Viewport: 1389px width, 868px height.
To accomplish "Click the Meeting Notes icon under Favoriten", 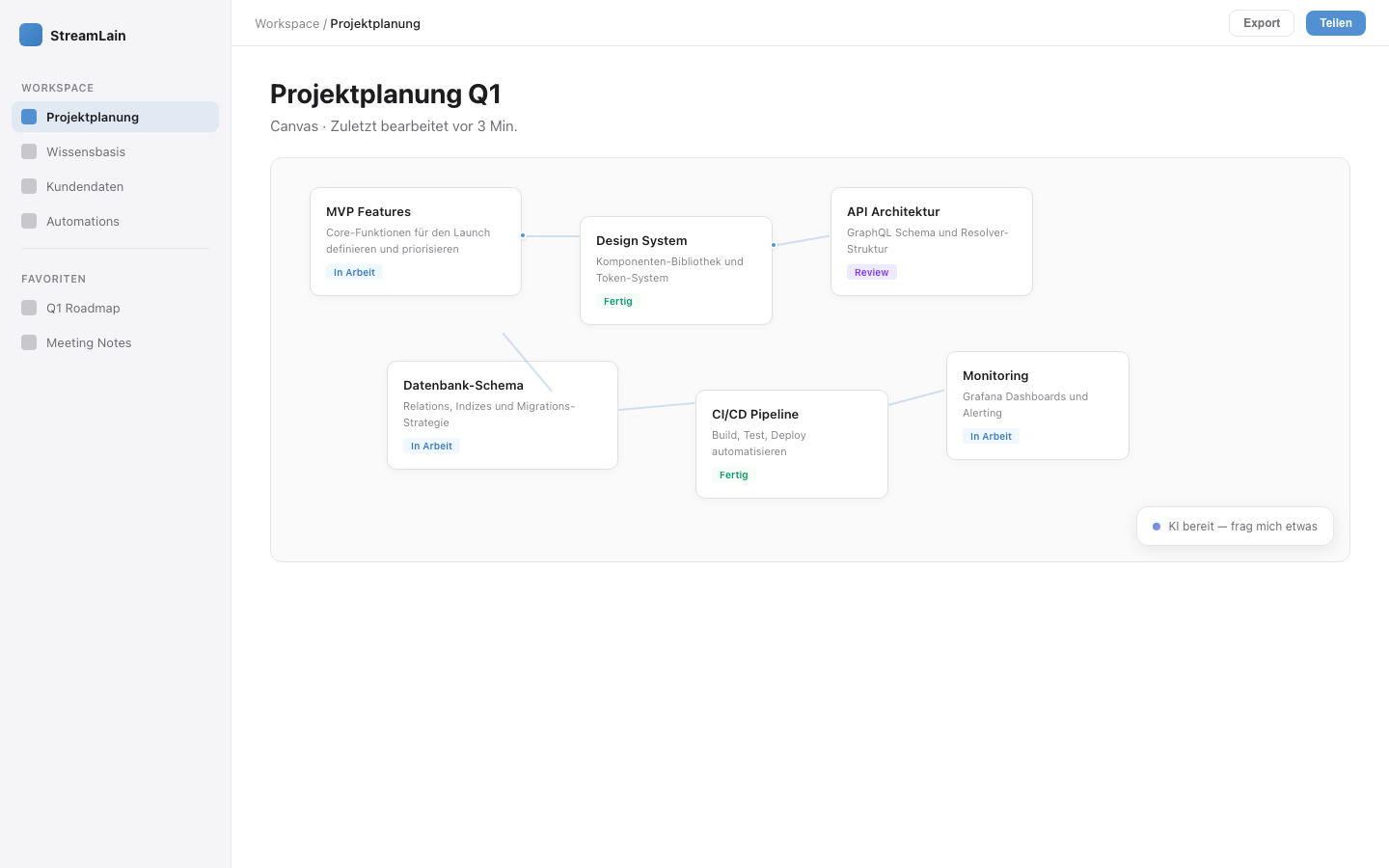I will click(x=29, y=342).
